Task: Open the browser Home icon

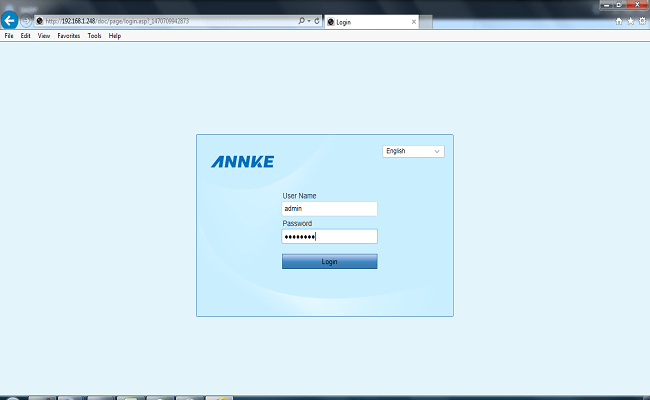Action: pos(619,20)
